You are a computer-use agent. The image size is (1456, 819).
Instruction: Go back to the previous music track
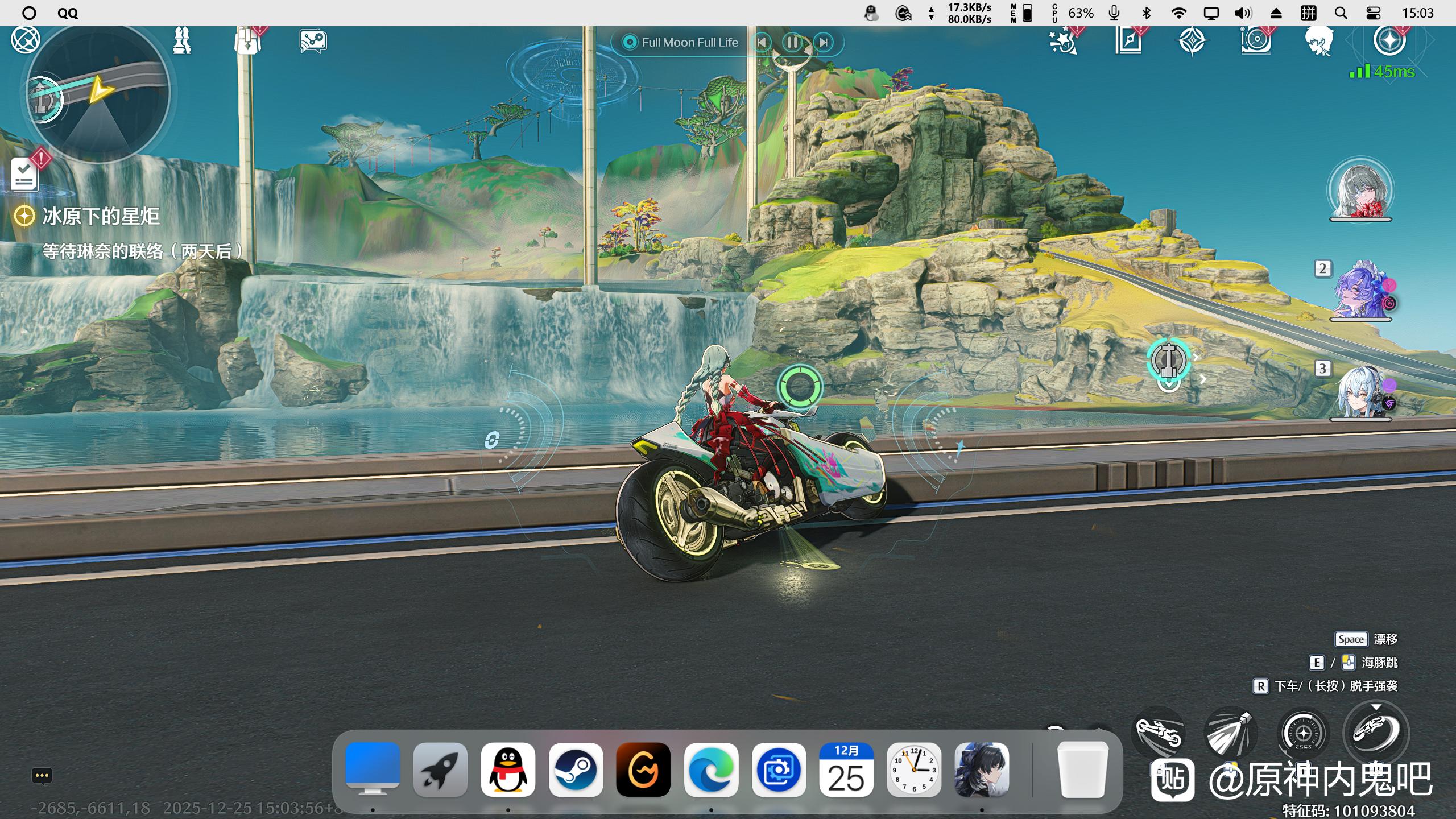[x=762, y=42]
